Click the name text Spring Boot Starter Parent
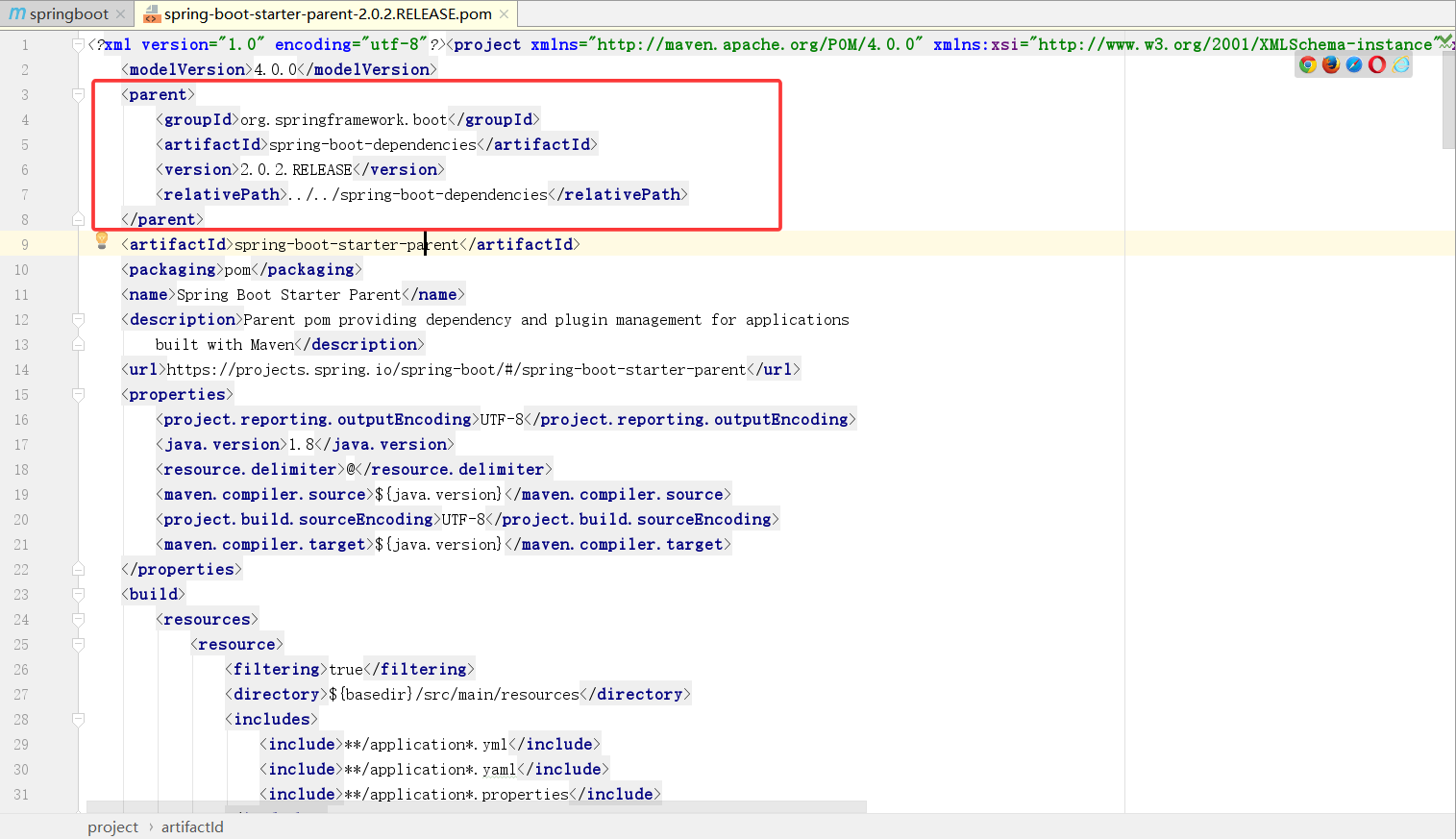1456x839 pixels. click(288, 294)
